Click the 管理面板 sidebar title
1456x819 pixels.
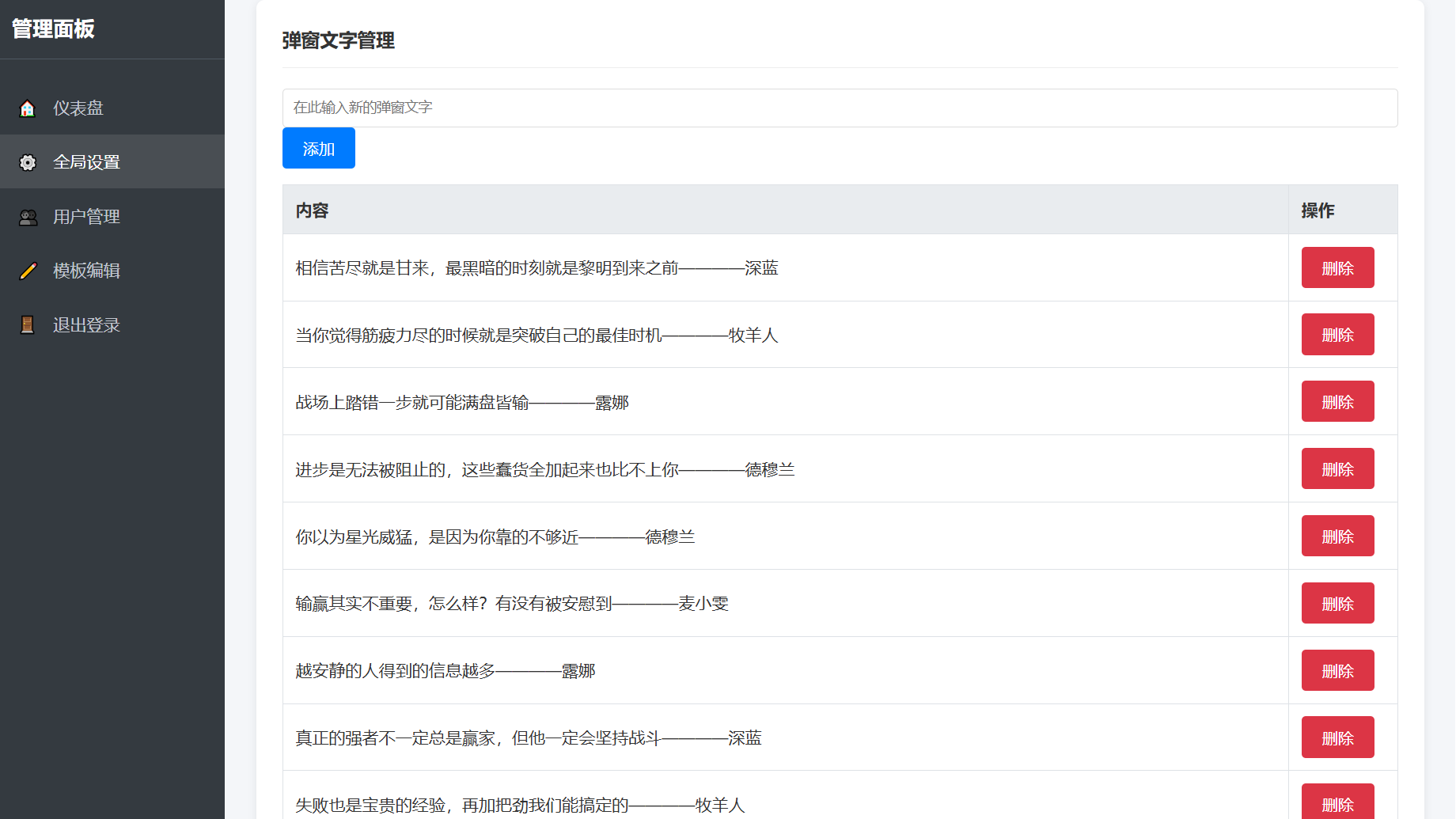tap(53, 29)
